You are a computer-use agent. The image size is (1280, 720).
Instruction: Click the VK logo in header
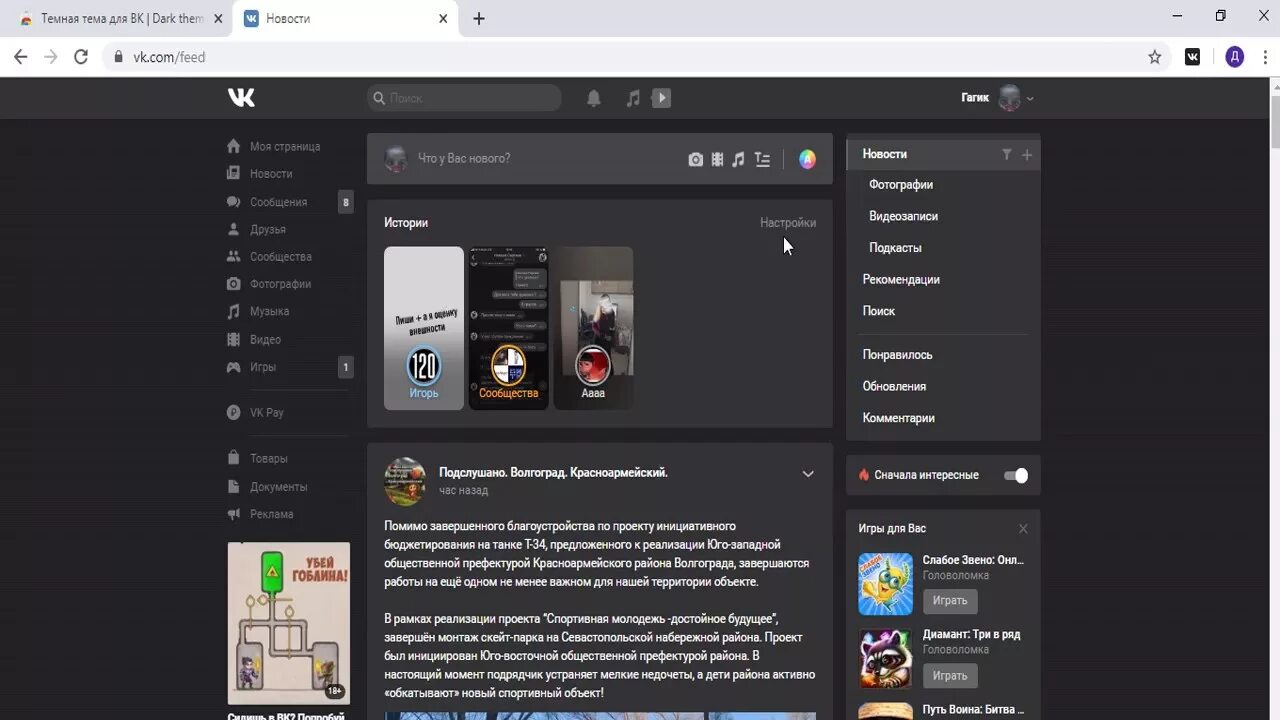tap(241, 97)
